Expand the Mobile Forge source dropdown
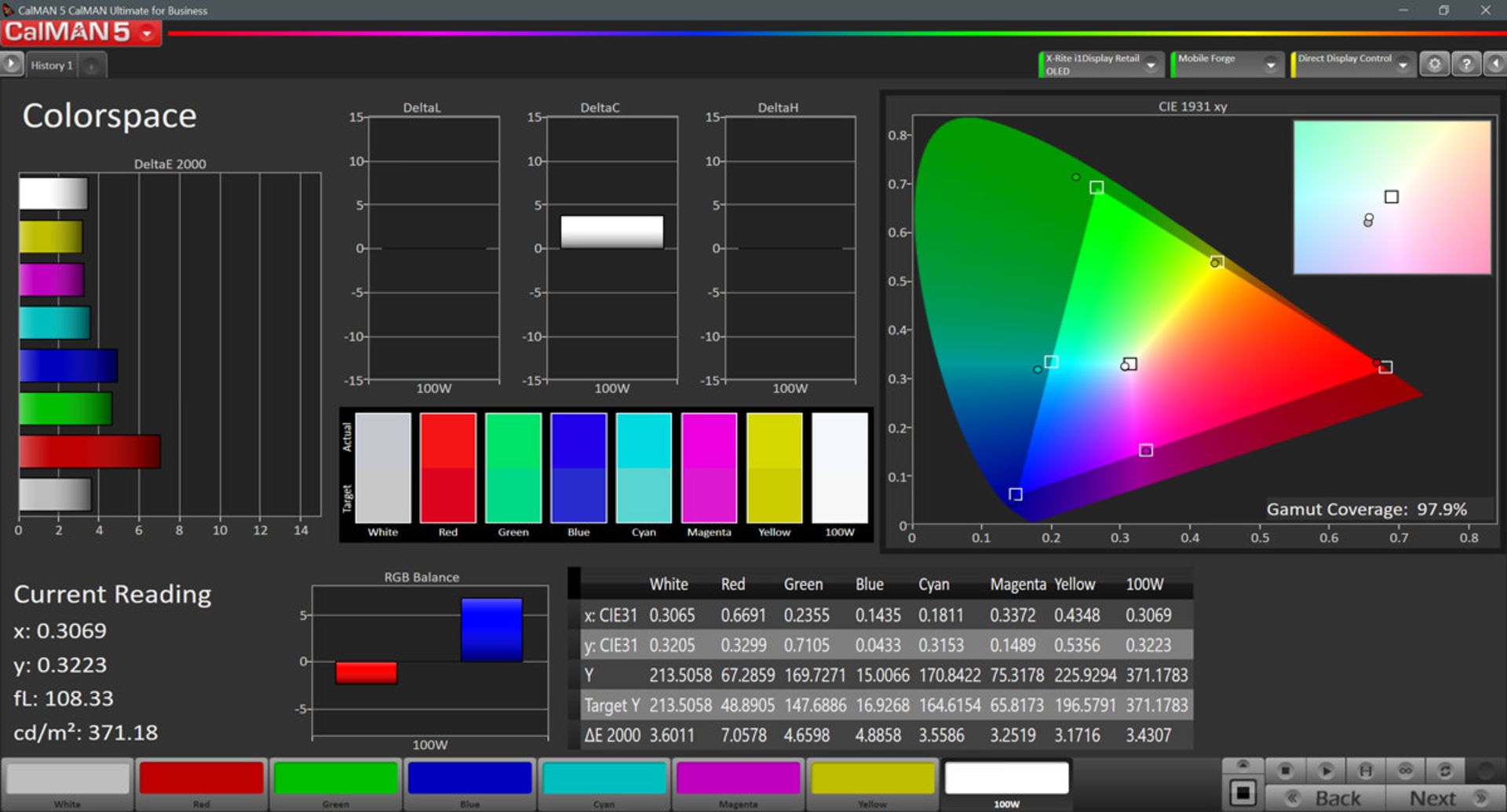1507x812 pixels. click(1271, 64)
